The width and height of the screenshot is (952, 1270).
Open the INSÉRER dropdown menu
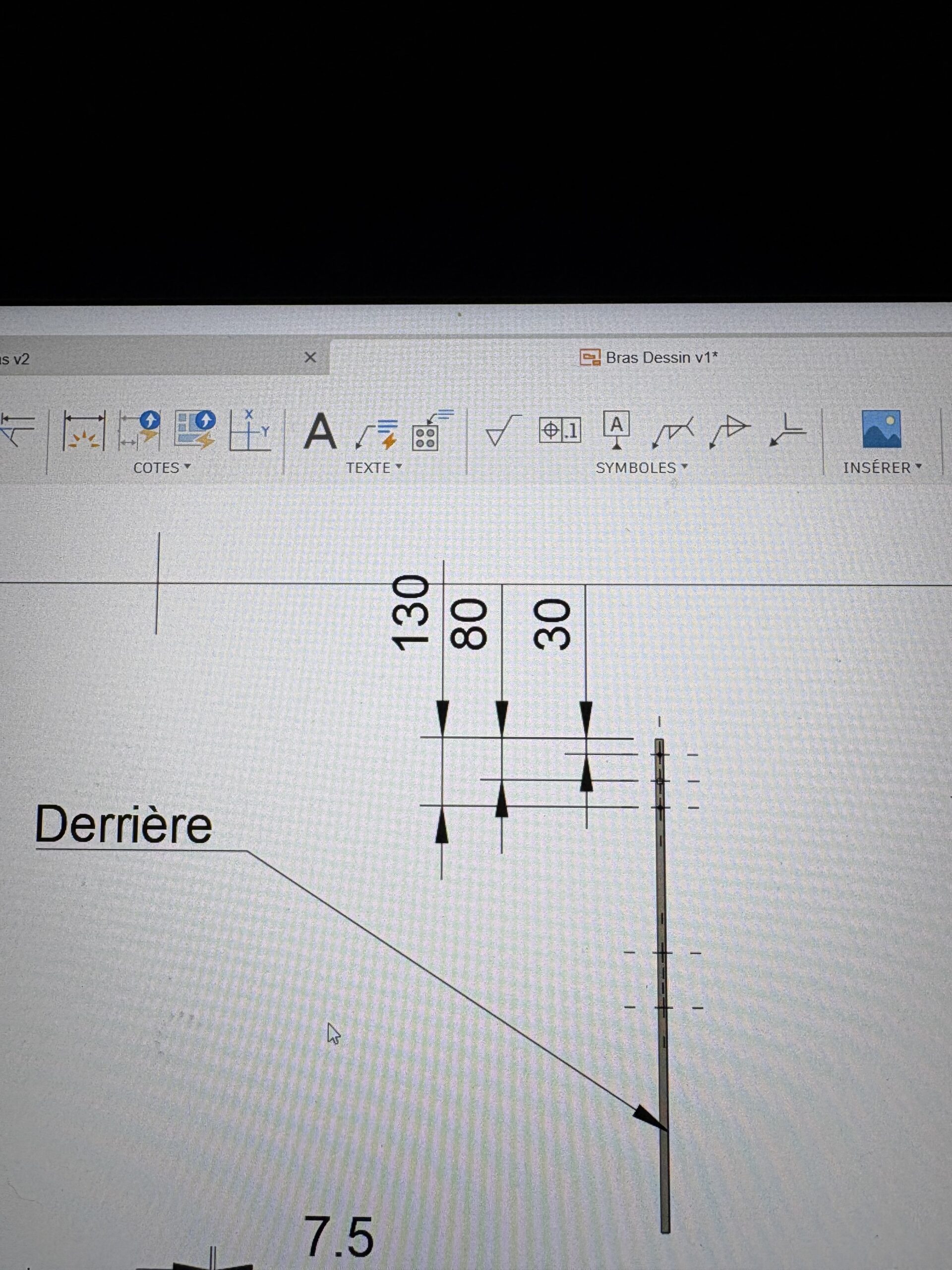click(x=882, y=468)
